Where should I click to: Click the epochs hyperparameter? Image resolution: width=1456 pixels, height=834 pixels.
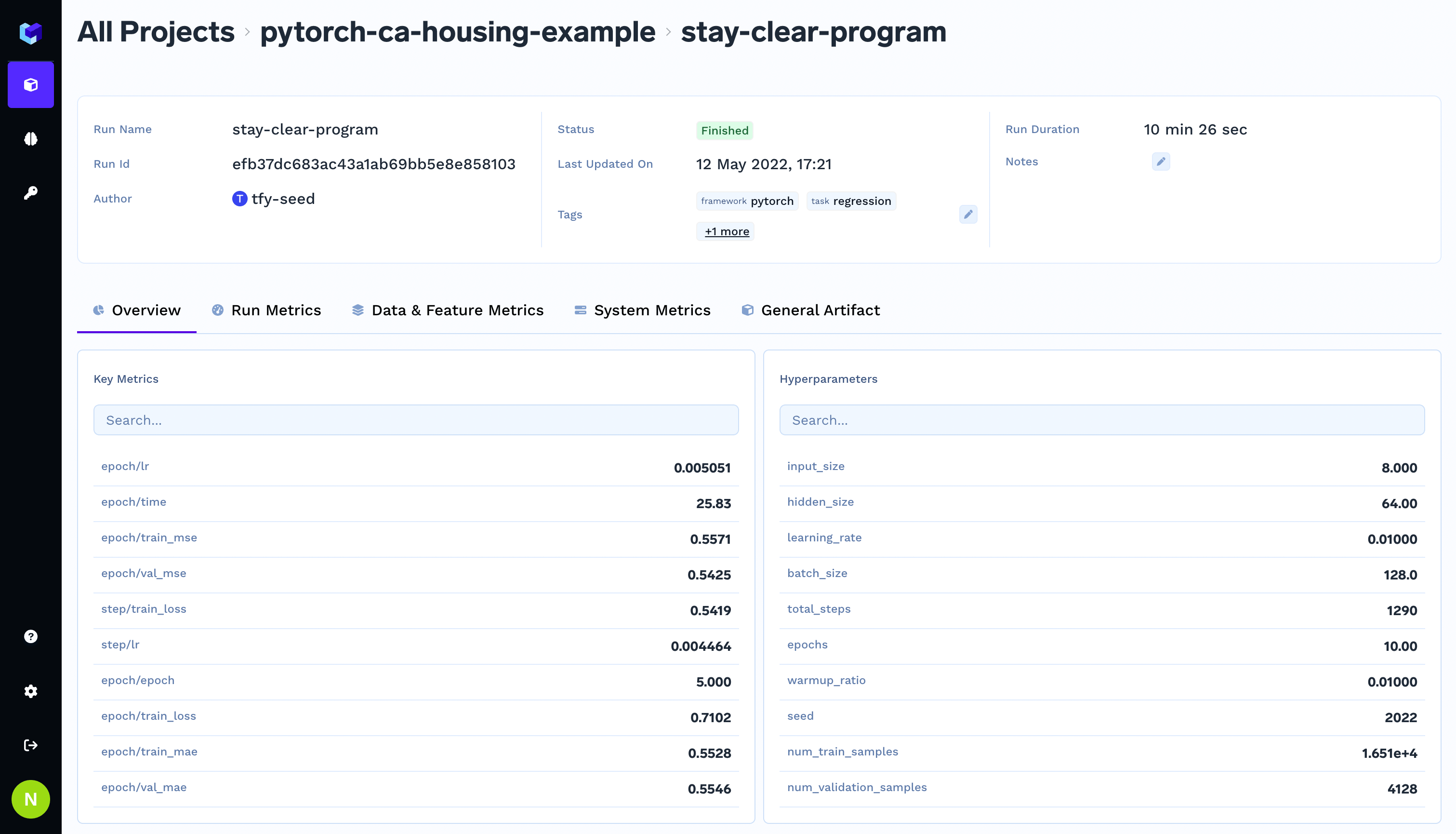pyautogui.click(x=1102, y=646)
